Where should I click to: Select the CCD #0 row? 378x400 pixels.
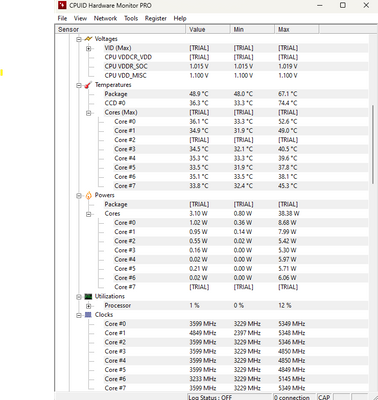[x=235, y=103]
